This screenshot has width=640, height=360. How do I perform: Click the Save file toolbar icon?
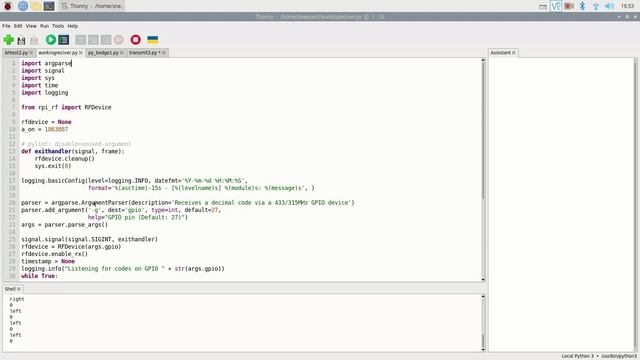(34, 40)
